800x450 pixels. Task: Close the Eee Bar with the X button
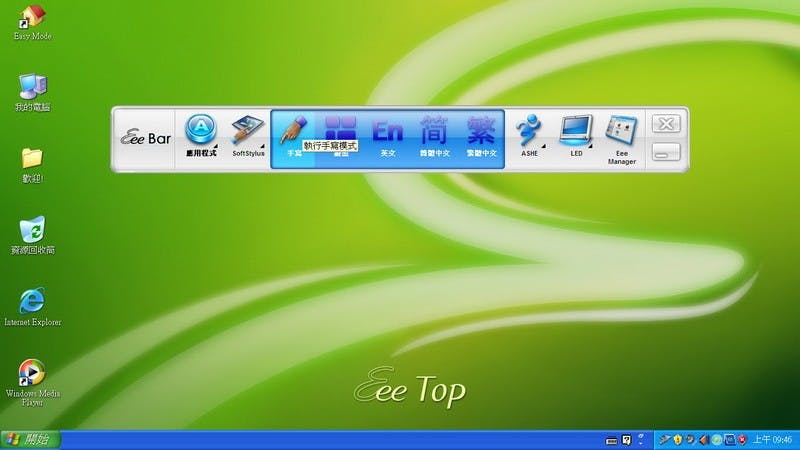click(x=666, y=124)
